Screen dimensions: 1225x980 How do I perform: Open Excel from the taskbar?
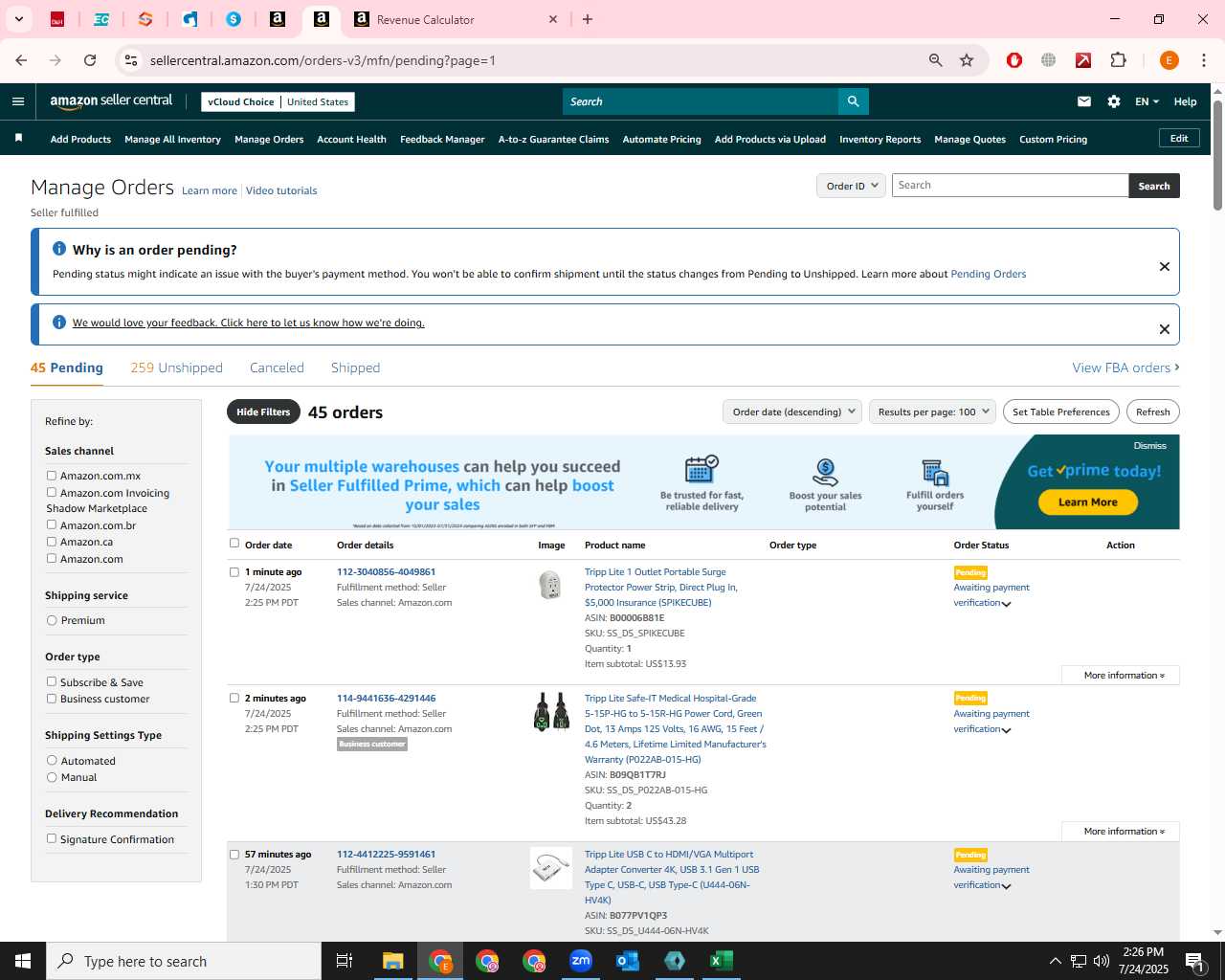pos(722,961)
